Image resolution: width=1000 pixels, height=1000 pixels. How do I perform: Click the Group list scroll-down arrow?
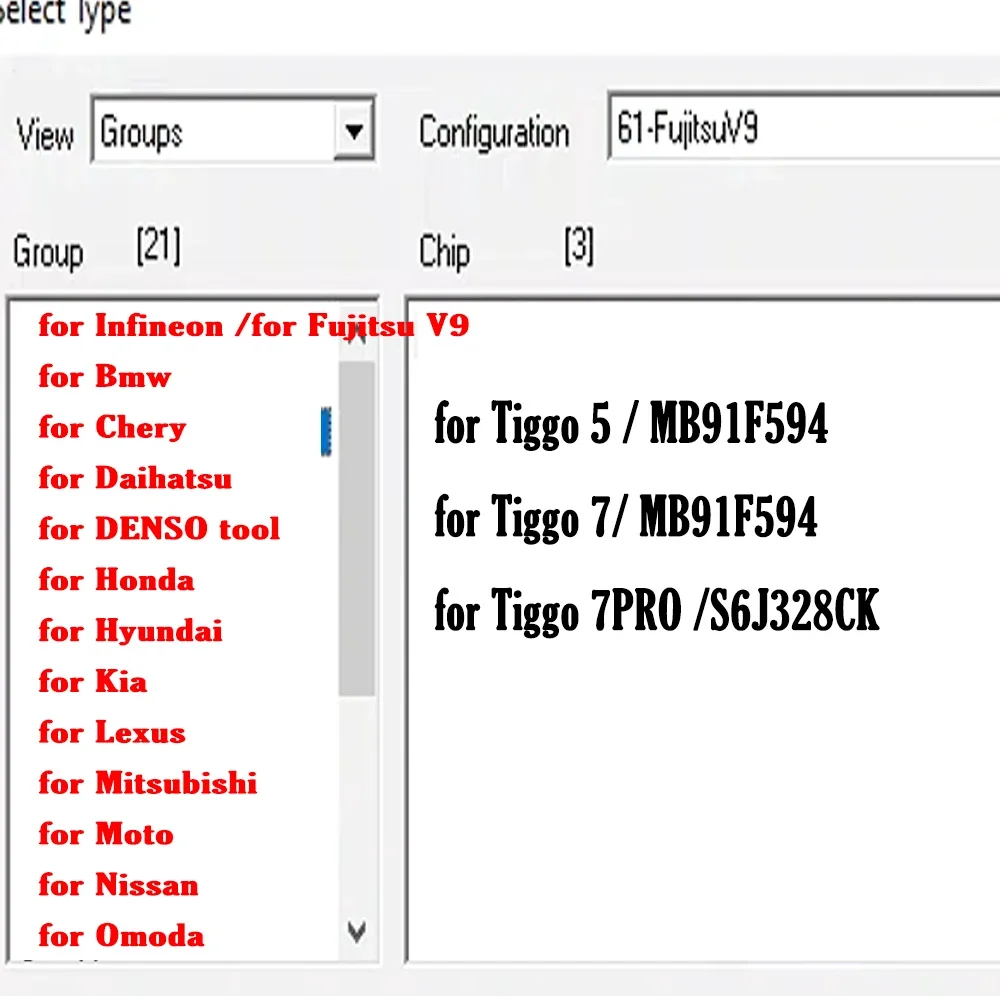(x=357, y=932)
